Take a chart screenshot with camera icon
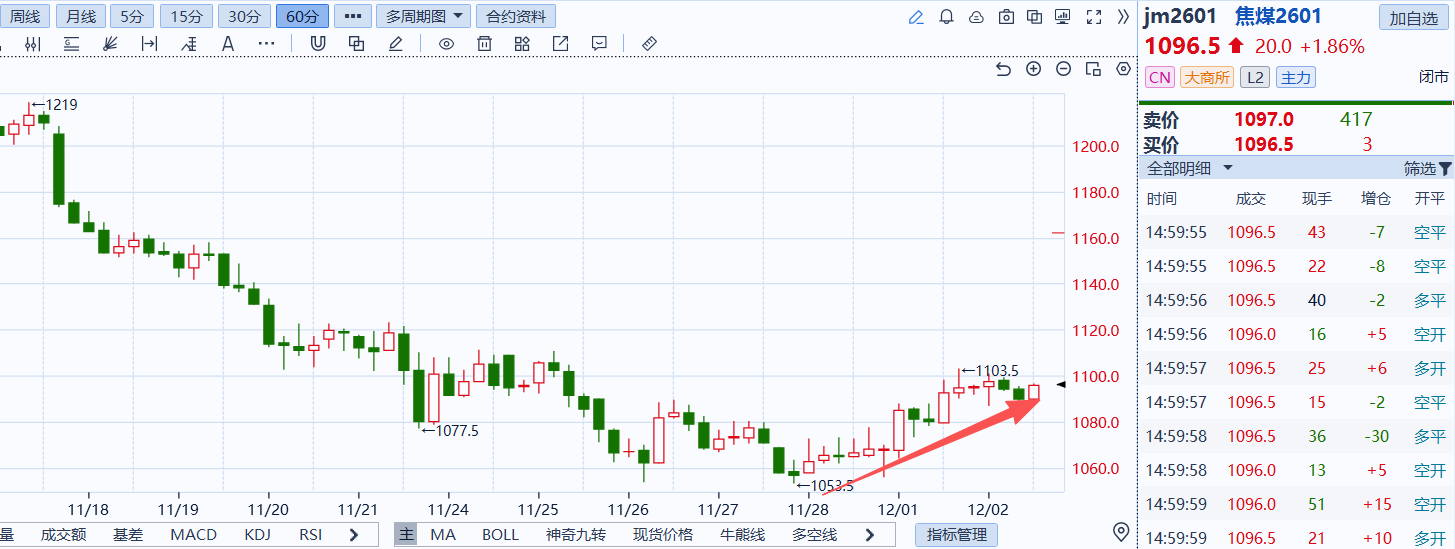The height and width of the screenshot is (549, 1455). pos(1007,17)
